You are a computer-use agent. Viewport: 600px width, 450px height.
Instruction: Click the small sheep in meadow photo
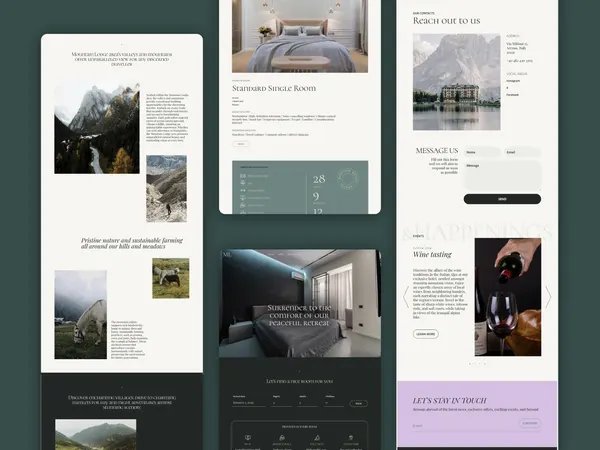tap(171, 278)
